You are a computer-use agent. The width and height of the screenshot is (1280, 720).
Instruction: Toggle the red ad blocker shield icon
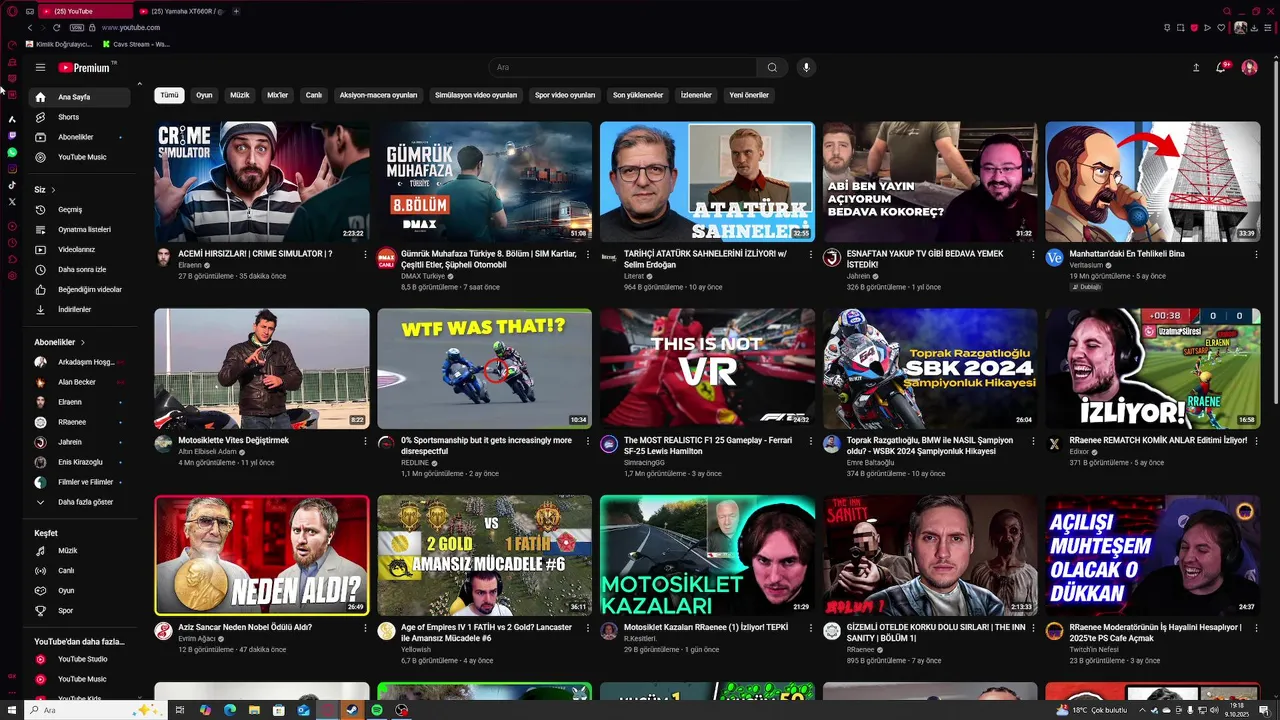(1194, 27)
